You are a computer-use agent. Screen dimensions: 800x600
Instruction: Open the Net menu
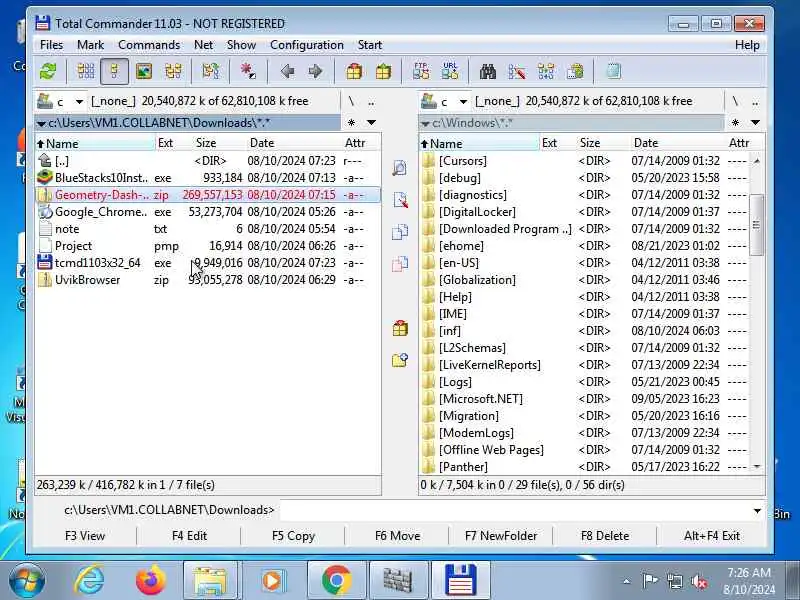click(x=203, y=45)
